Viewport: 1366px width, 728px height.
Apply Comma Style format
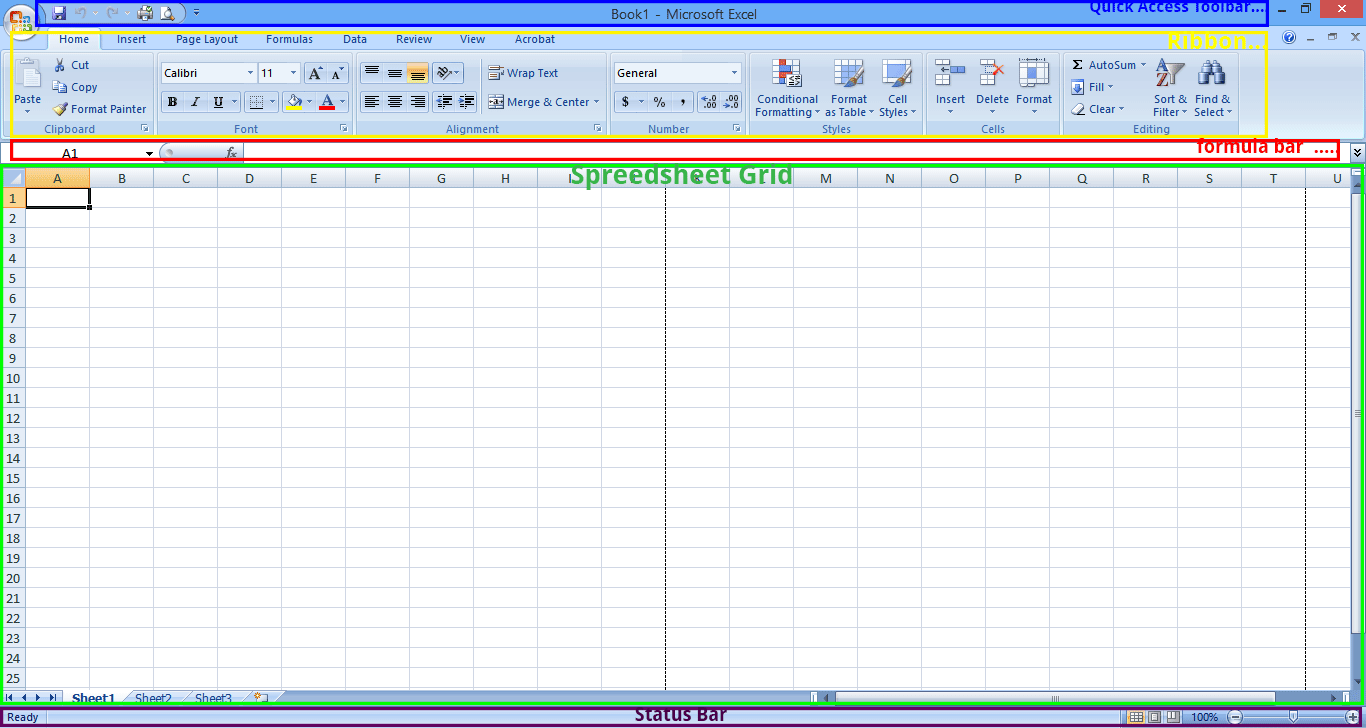coord(682,102)
